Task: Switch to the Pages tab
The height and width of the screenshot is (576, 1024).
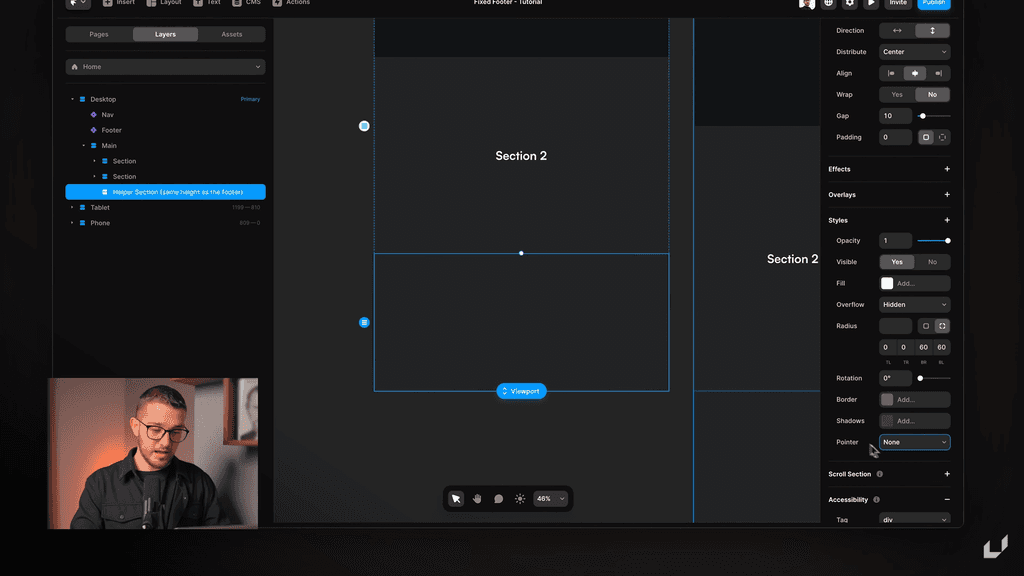Action: point(98,33)
